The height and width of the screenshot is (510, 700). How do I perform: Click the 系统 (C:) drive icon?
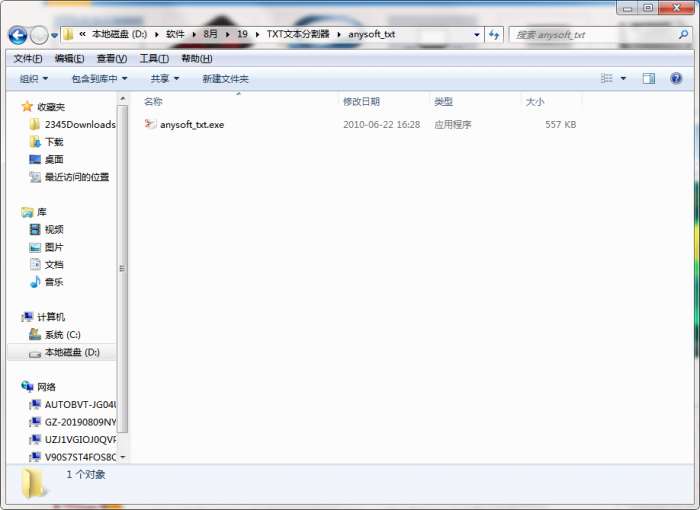[35, 334]
